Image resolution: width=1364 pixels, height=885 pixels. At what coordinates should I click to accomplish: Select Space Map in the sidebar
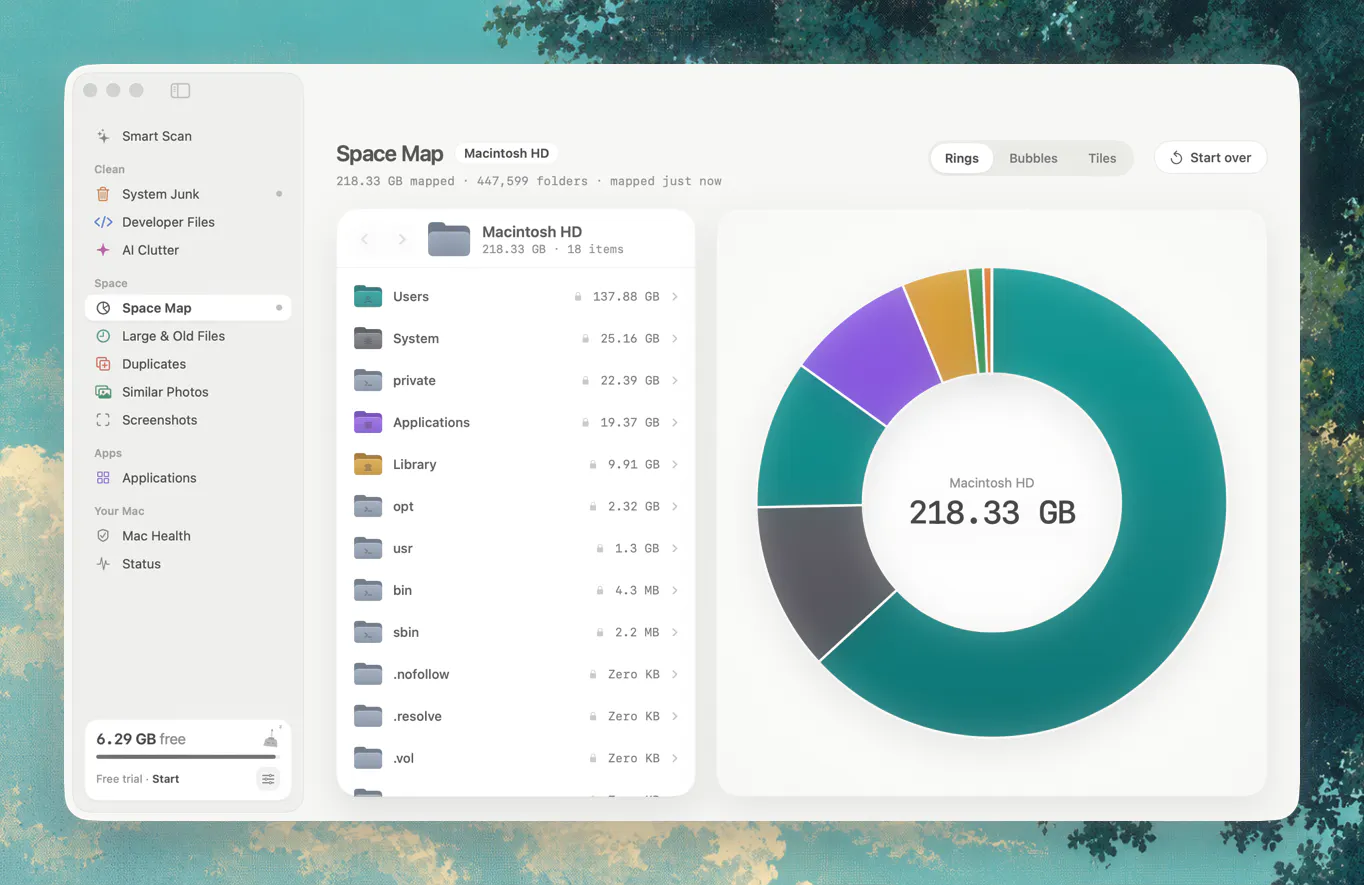pyautogui.click(x=188, y=308)
